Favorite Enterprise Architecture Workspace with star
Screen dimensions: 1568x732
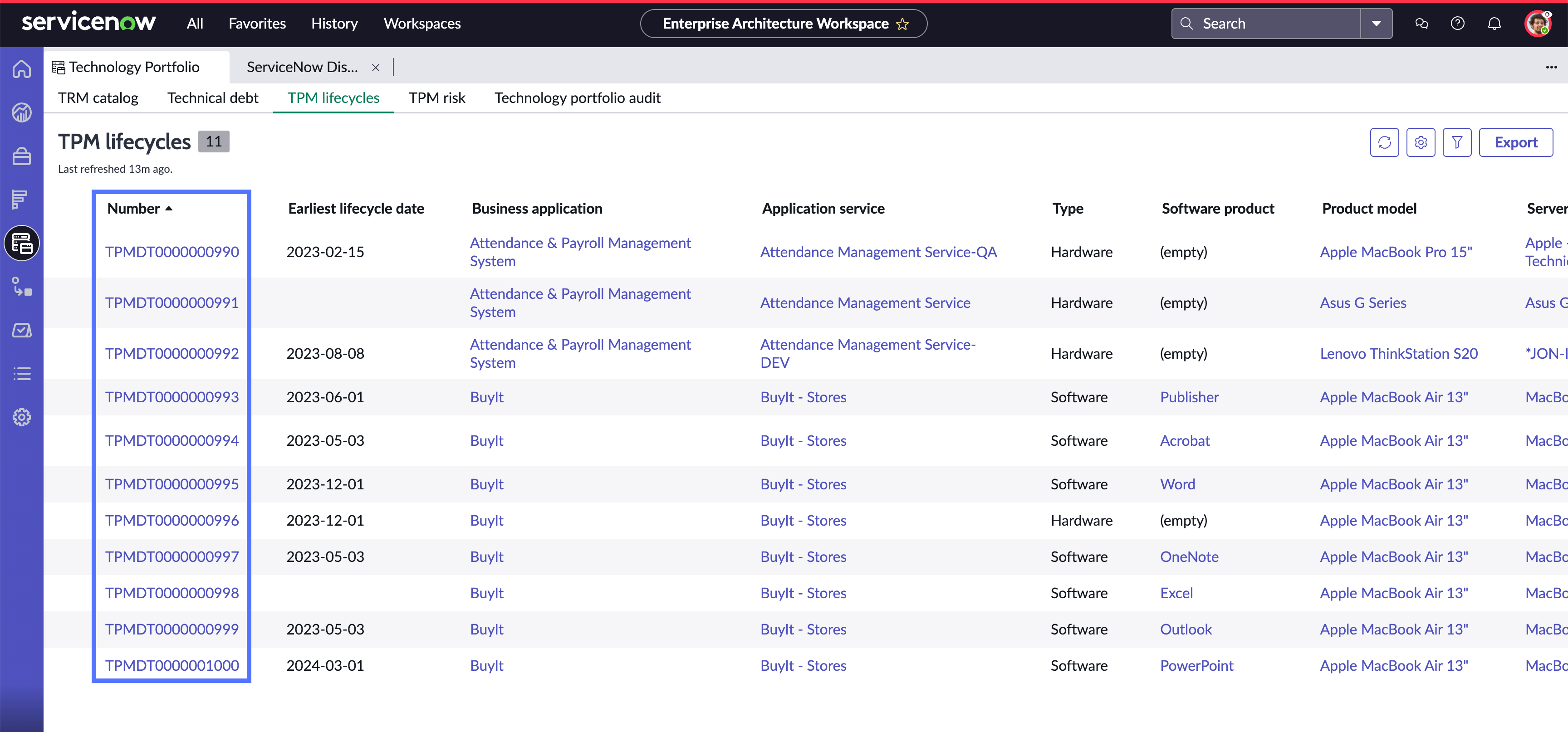(903, 24)
